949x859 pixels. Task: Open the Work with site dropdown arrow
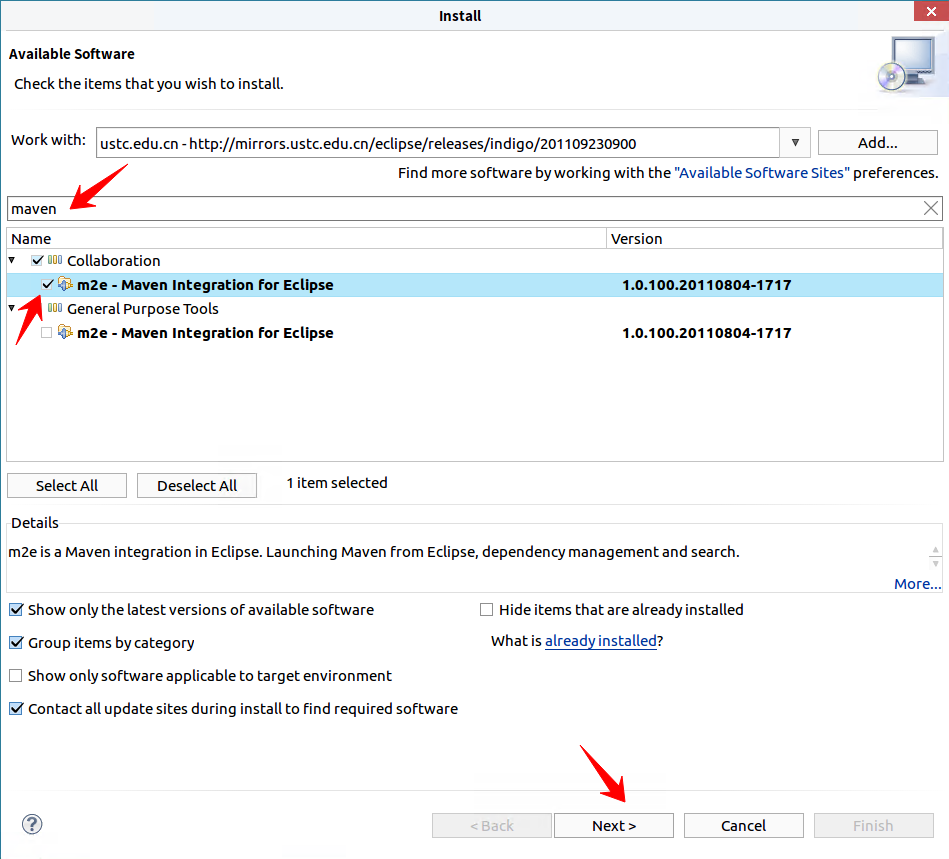pos(795,143)
